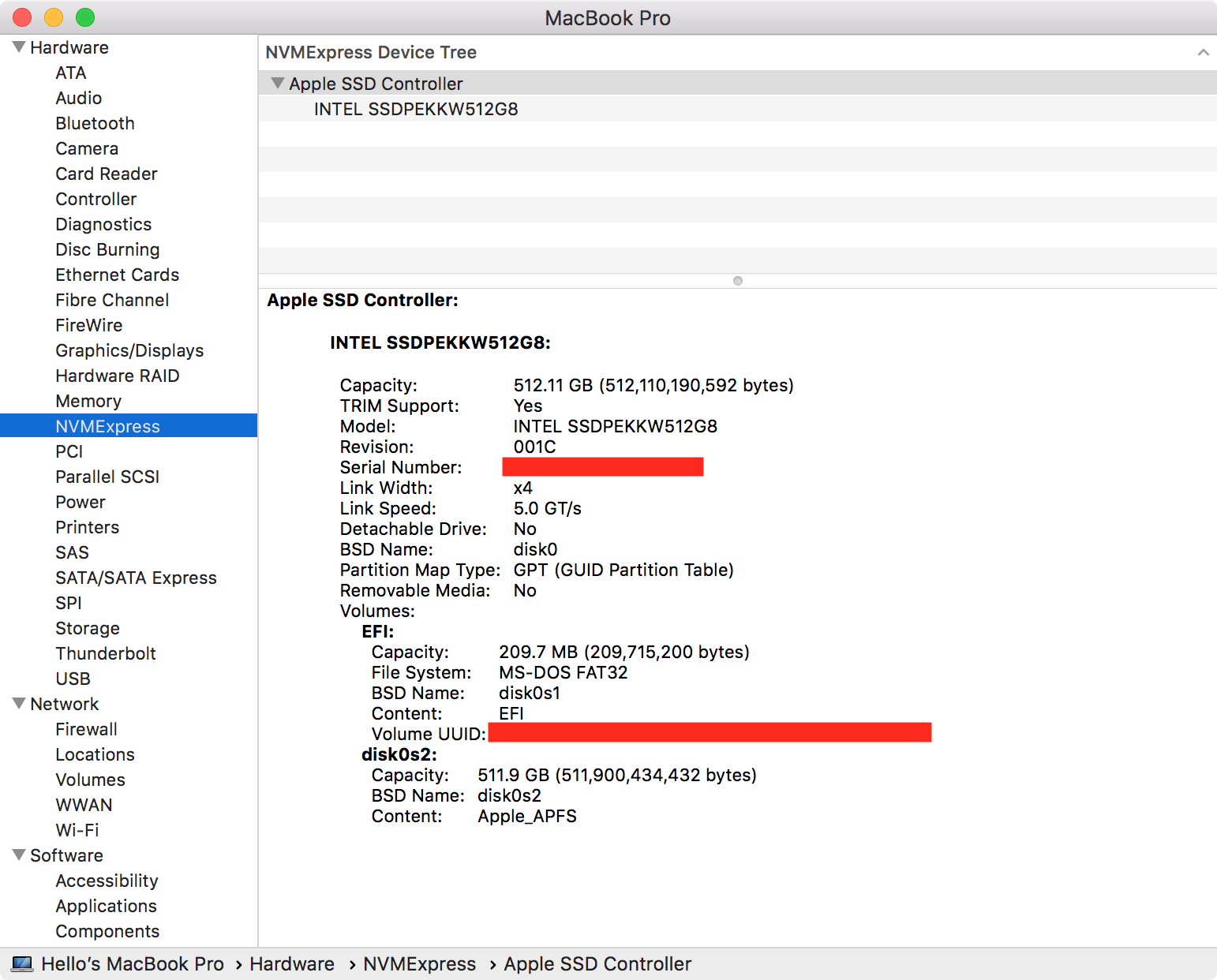Screen dimensions: 1217x980
Task: Select Applications under Software
Action: (106, 906)
